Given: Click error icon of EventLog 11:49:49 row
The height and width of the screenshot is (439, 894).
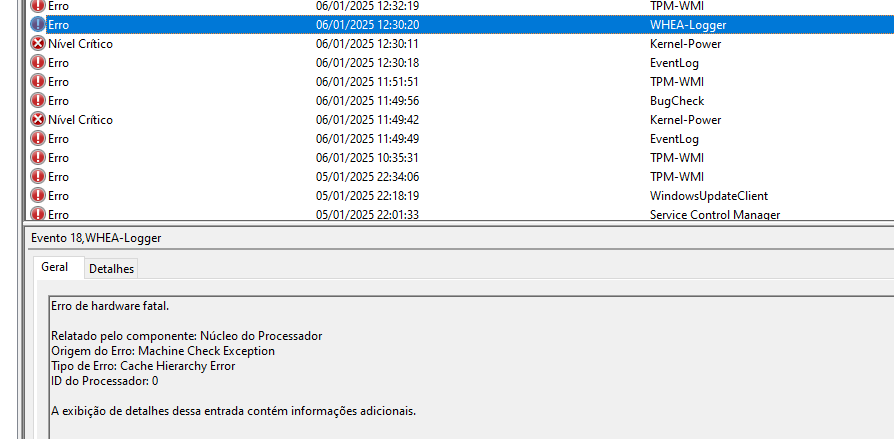Looking at the screenshot, I should tap(38, 139).
